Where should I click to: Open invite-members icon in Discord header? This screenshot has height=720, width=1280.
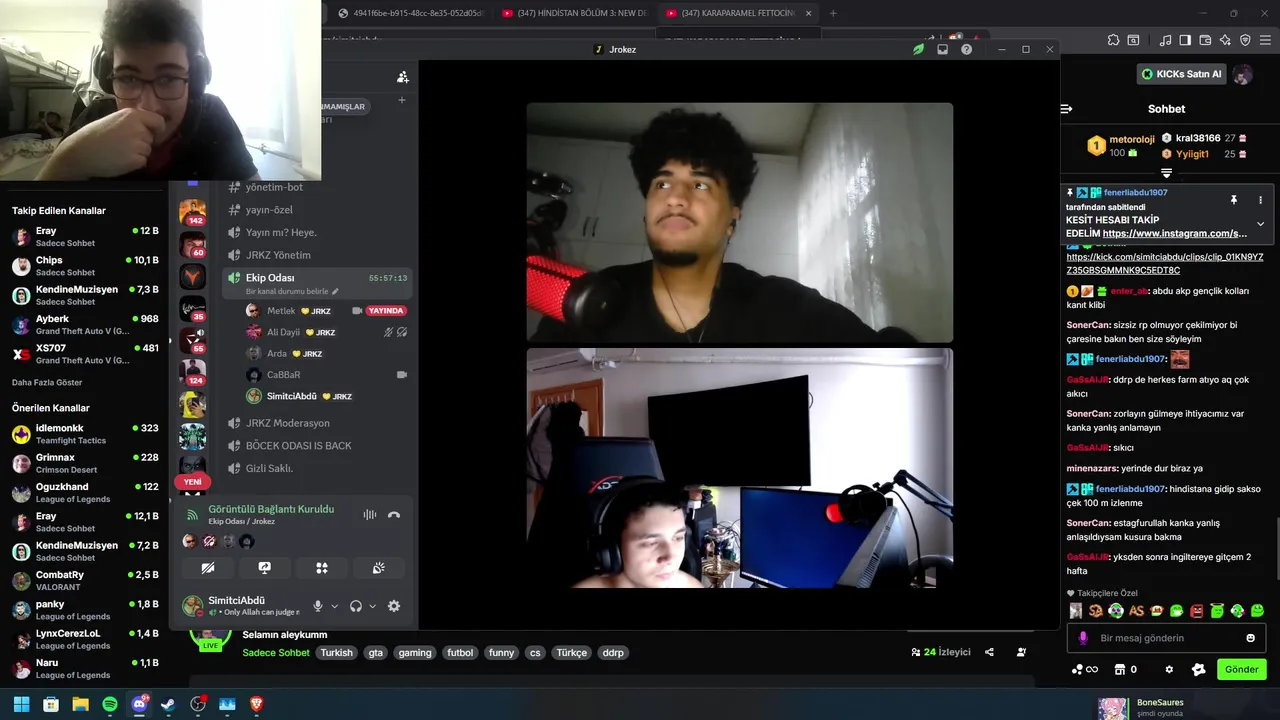pyautogui.click(x=402, y=77)
